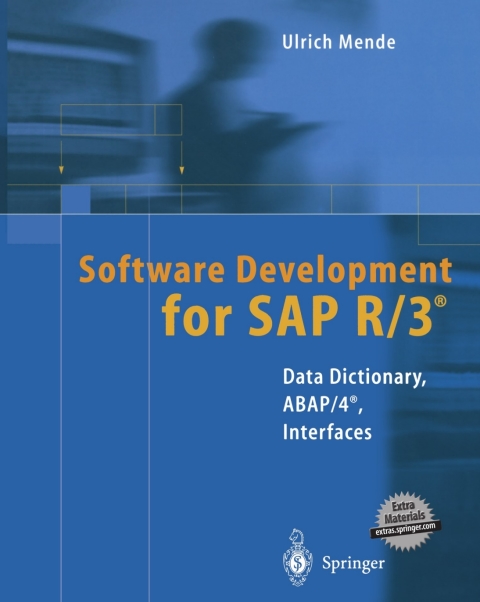
Task: Select the title 'Software Development'
Action: (265, 272)
